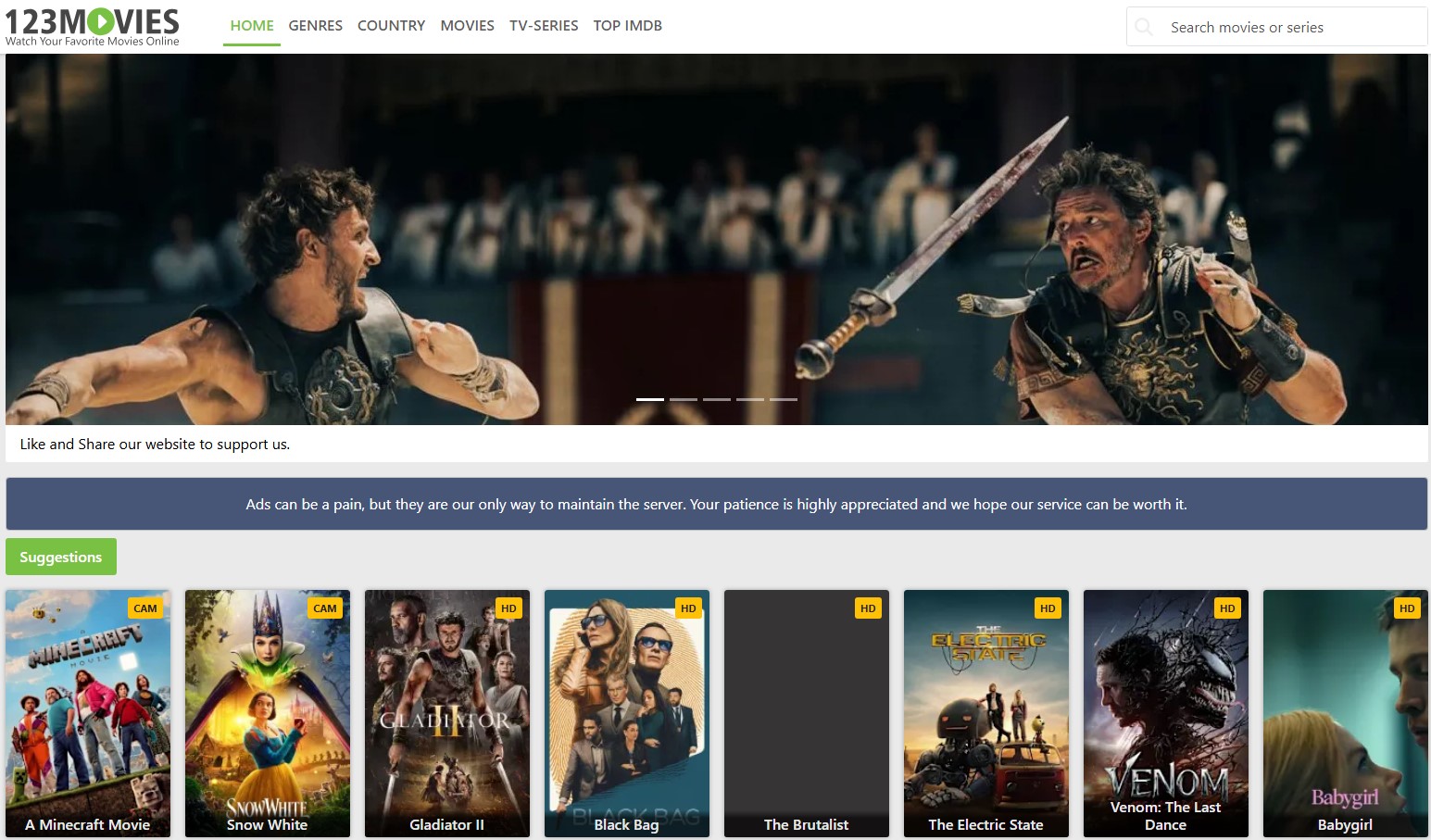
Task: Open the GENRES menu
Action: 316,26
